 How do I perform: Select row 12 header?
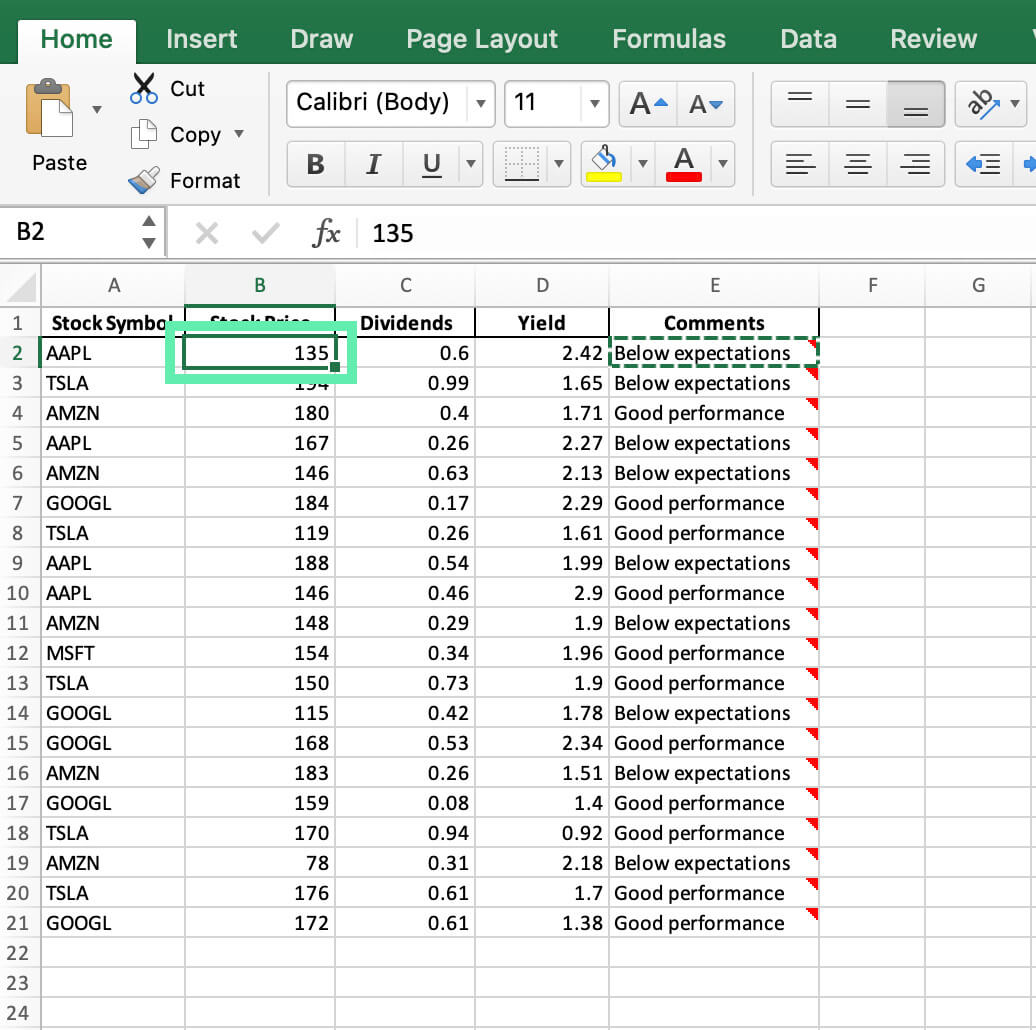point(18,653)
